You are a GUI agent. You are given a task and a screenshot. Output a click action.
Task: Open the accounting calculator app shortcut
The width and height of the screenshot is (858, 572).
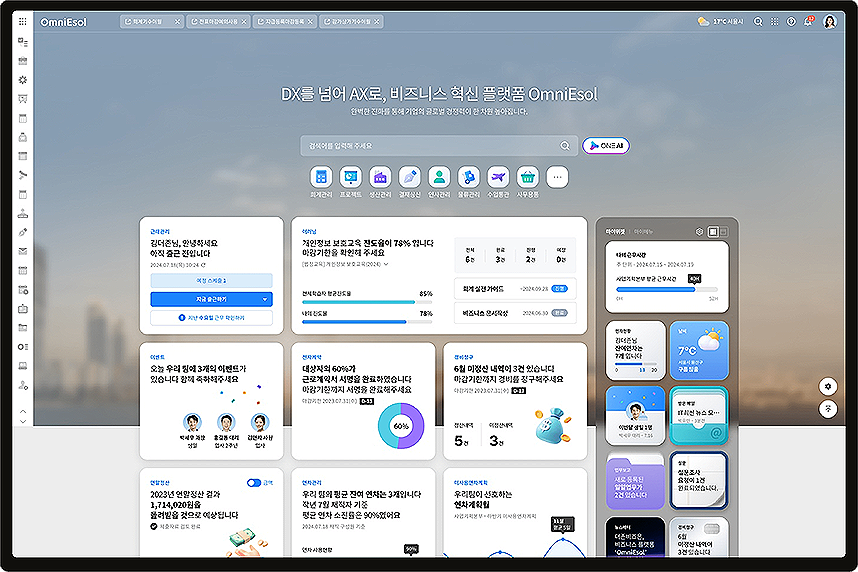pyautogui.click(x=321, y=177)
